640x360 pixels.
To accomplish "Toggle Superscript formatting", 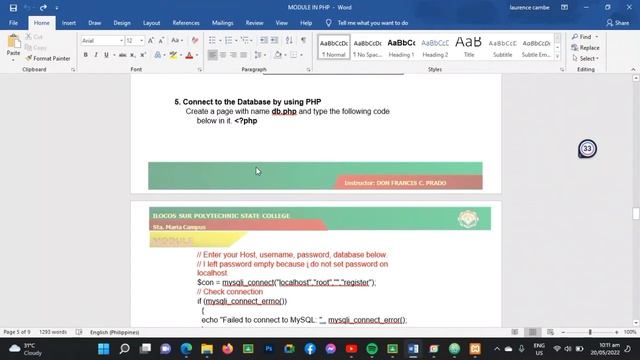I will tap(143, 55).
